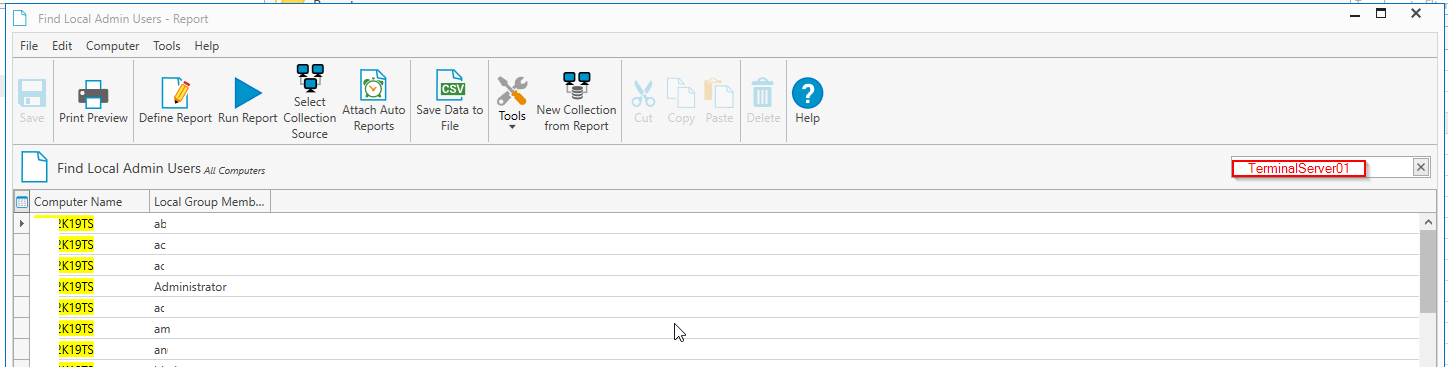Create New Collection from Report

click(x=577, y=101)
